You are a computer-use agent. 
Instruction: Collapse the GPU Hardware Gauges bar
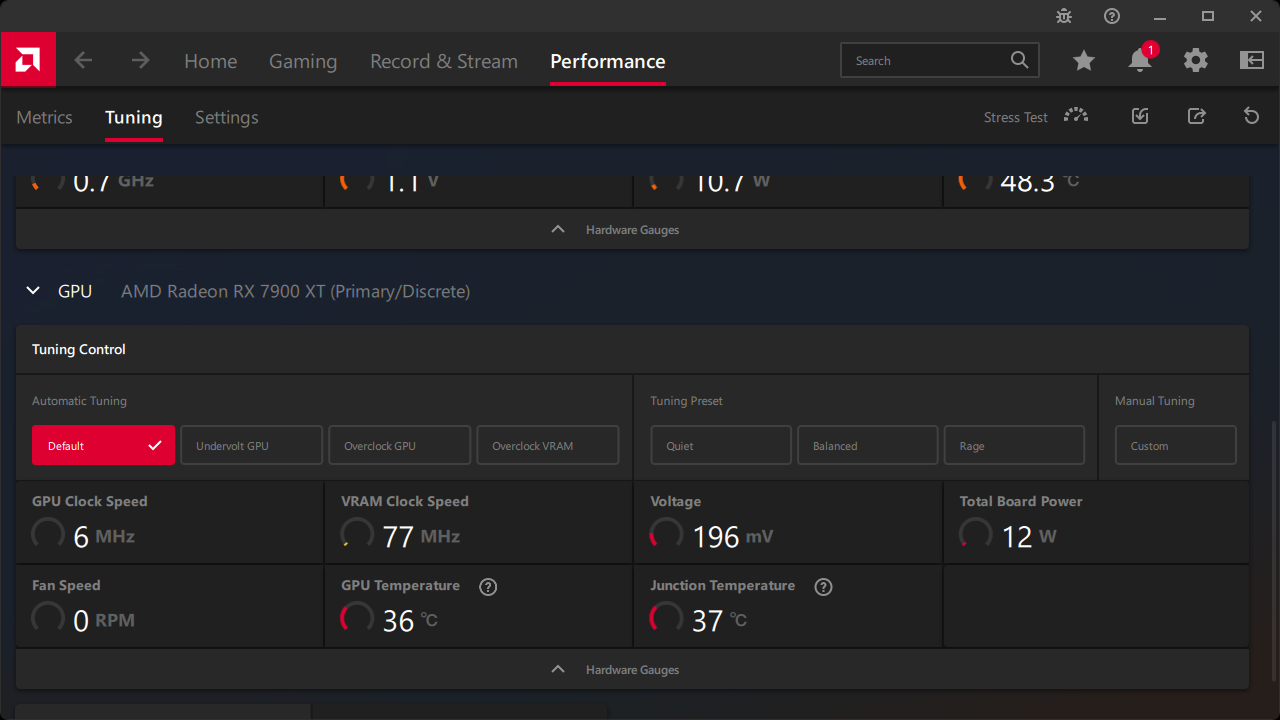click(632, 669)
